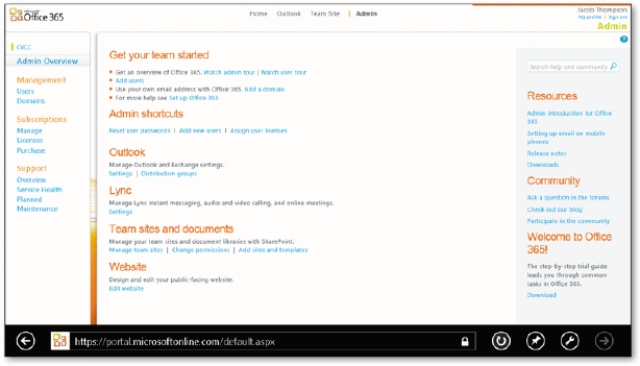Image resolution: width=640 pixels, height=366 pixels.
Task: Click the Jacob Thompson user name
Action: [602, 9]
